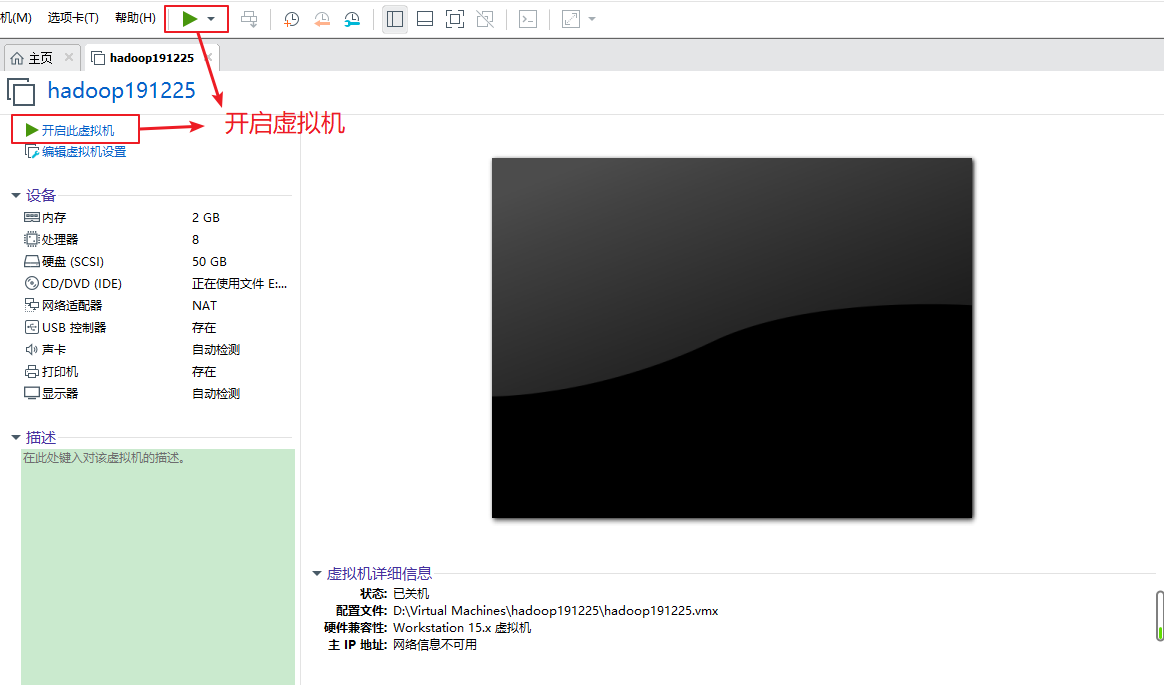
Task: Click the 正在使用文件 E:... CD/DVD value
Action: [239, 283]
